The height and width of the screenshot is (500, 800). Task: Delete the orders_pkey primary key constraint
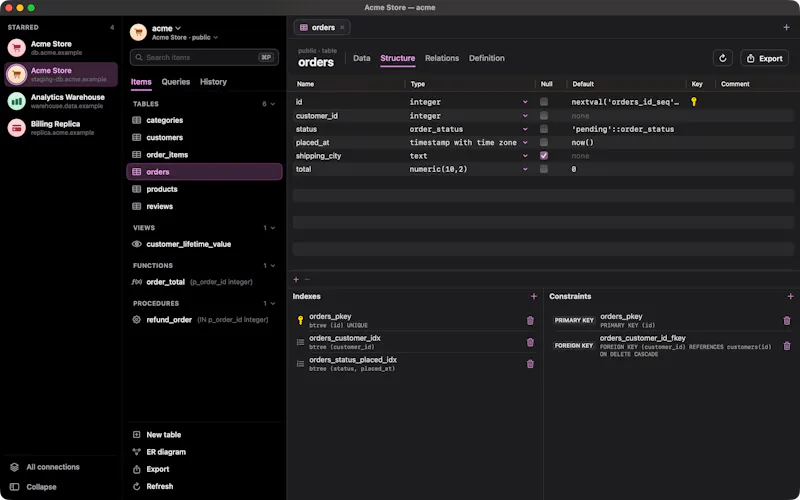(x=787, y=320)
